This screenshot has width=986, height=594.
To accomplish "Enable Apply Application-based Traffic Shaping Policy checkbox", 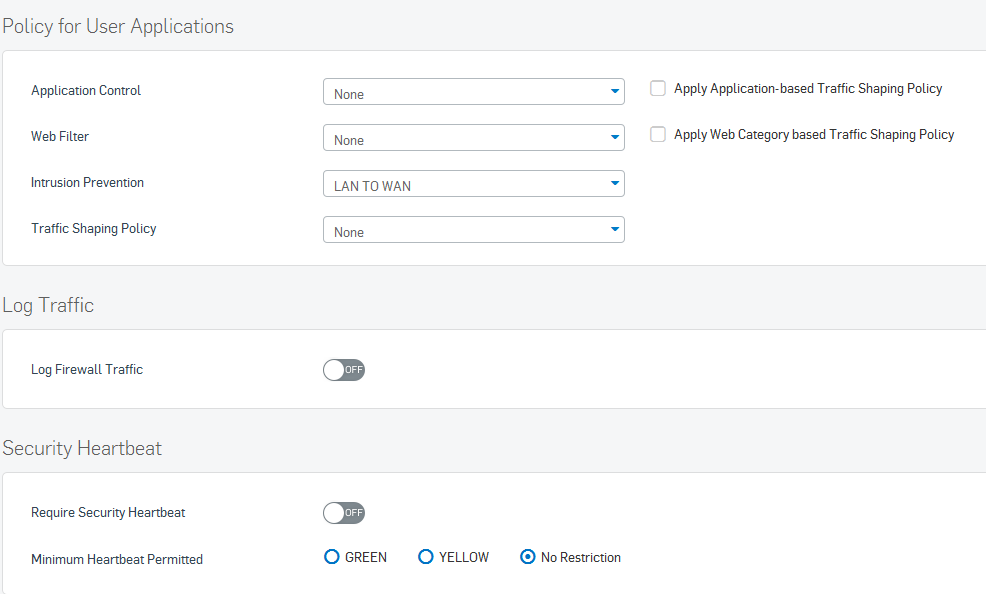I will coord(658,88).
